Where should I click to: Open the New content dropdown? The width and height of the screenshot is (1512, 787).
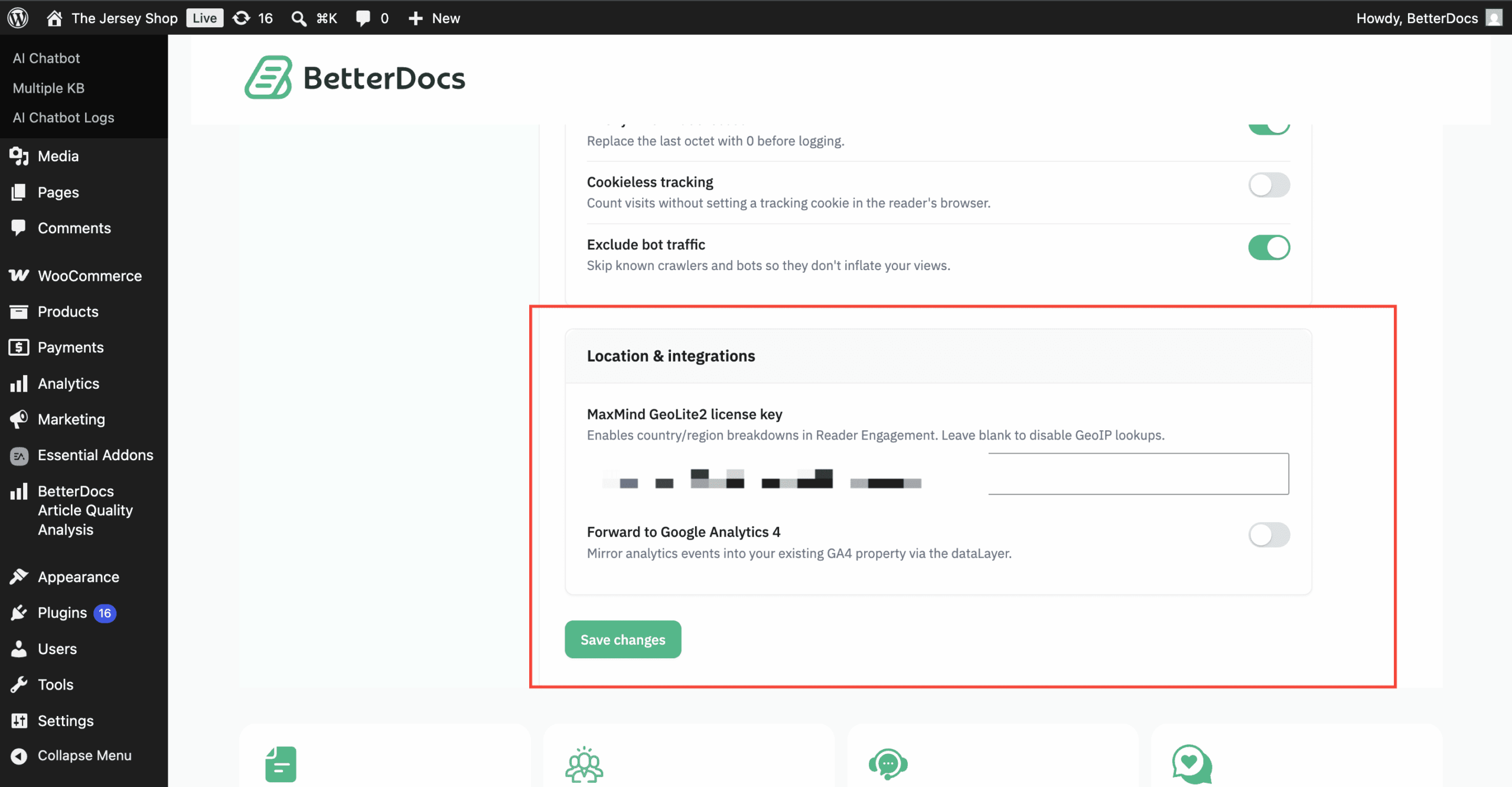point(434,18)
